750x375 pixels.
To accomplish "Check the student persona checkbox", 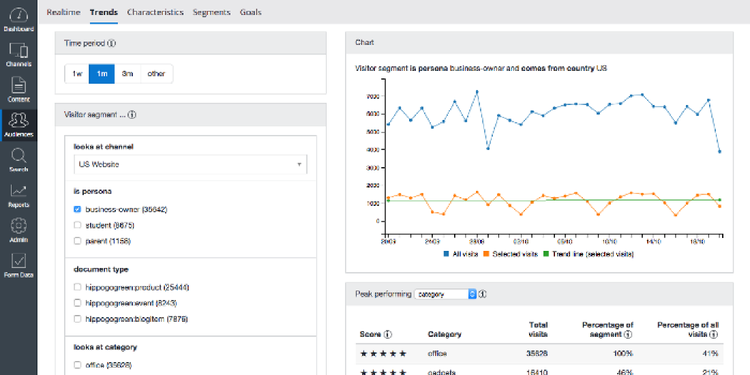I will pyautogui.click(x=77, y=225).
